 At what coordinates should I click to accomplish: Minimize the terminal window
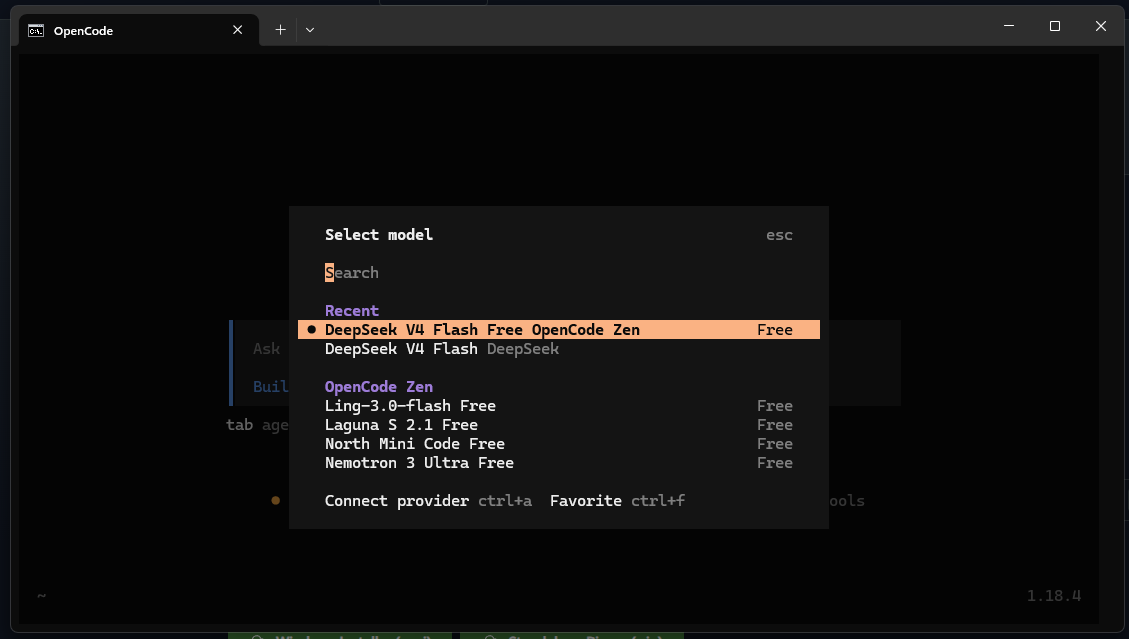pyautogui.click(x=1009, y=26)
